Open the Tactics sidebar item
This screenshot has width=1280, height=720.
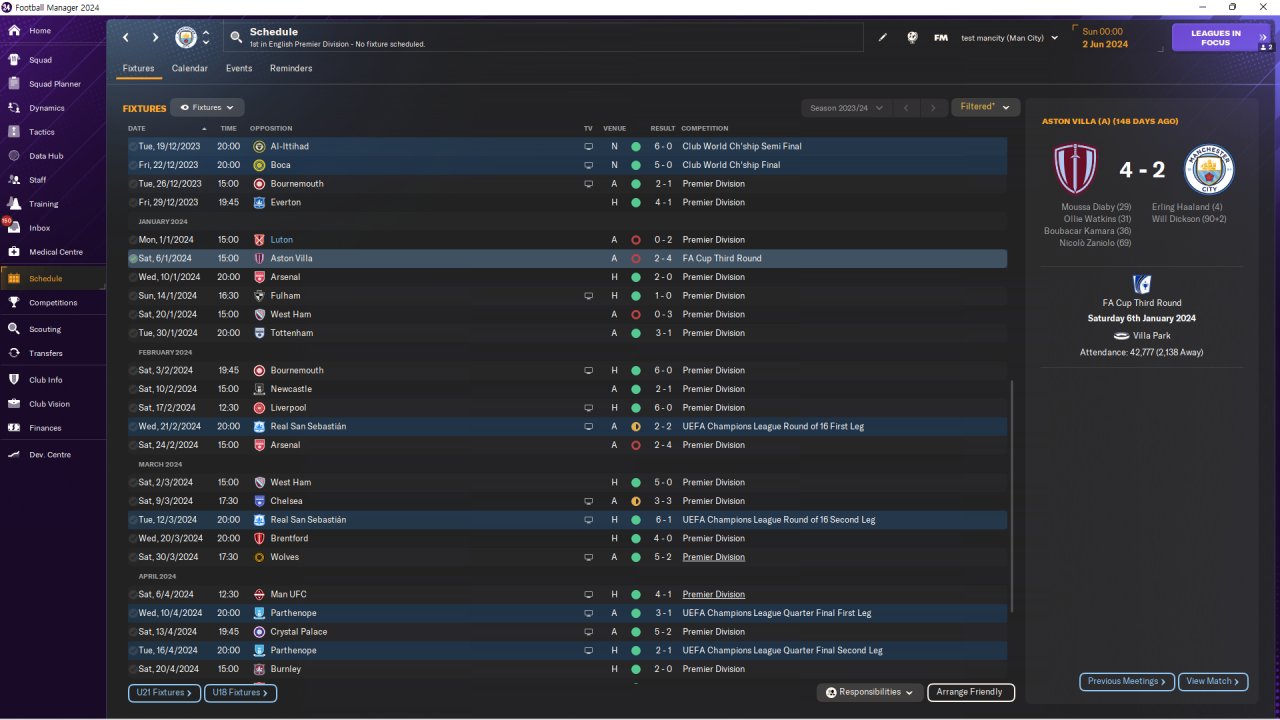coord(42,132)
